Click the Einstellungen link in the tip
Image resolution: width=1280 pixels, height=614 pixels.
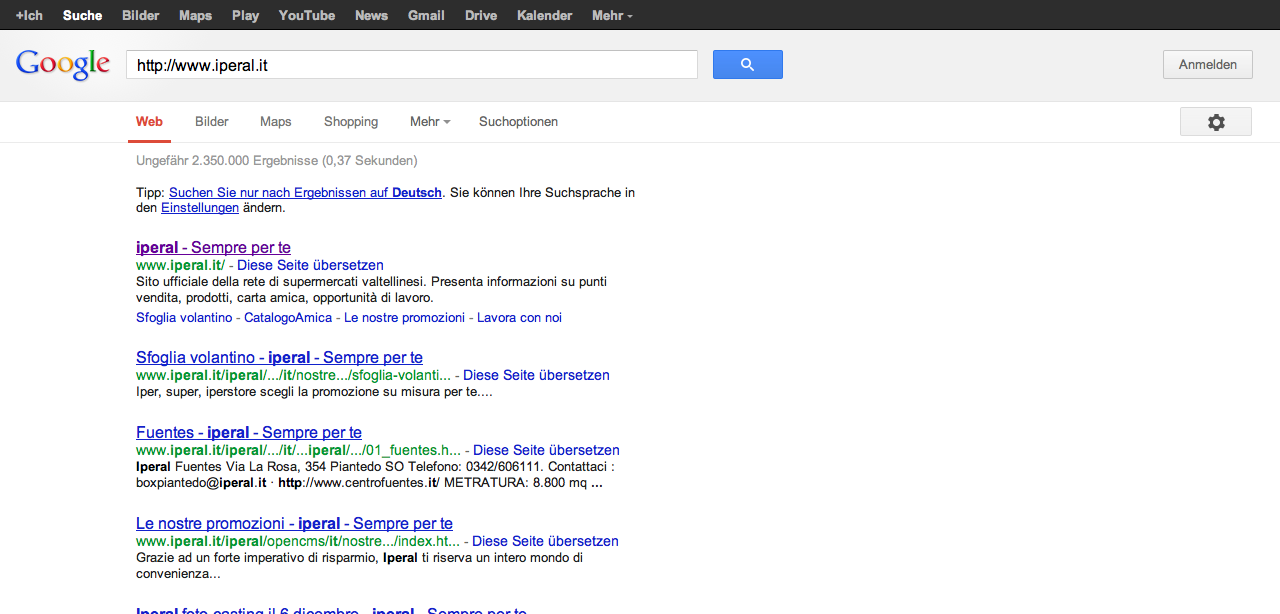pos(200,208)
